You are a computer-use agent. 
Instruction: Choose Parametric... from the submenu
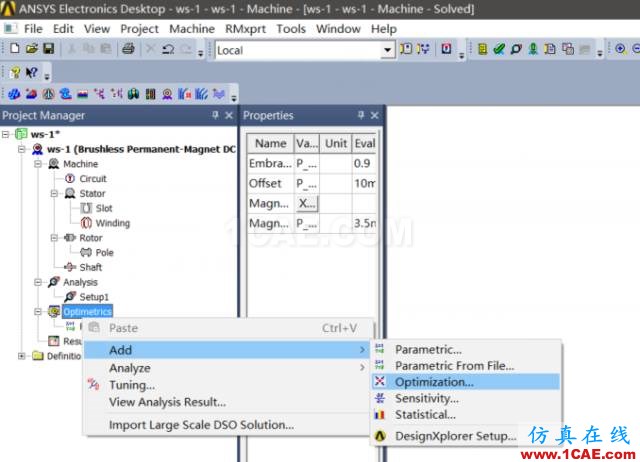click(466, 350)
